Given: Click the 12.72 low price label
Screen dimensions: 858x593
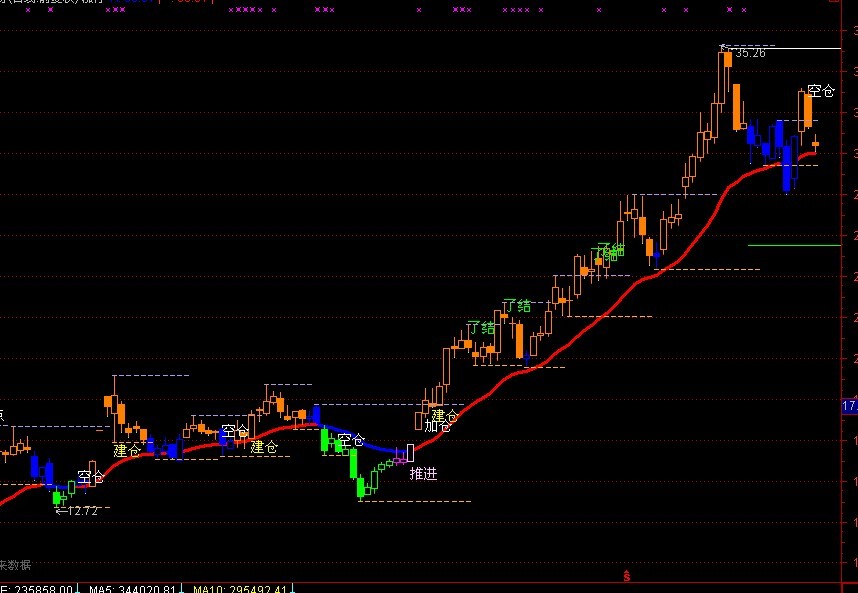Looking at the screenshot, I should click(83, 511).
